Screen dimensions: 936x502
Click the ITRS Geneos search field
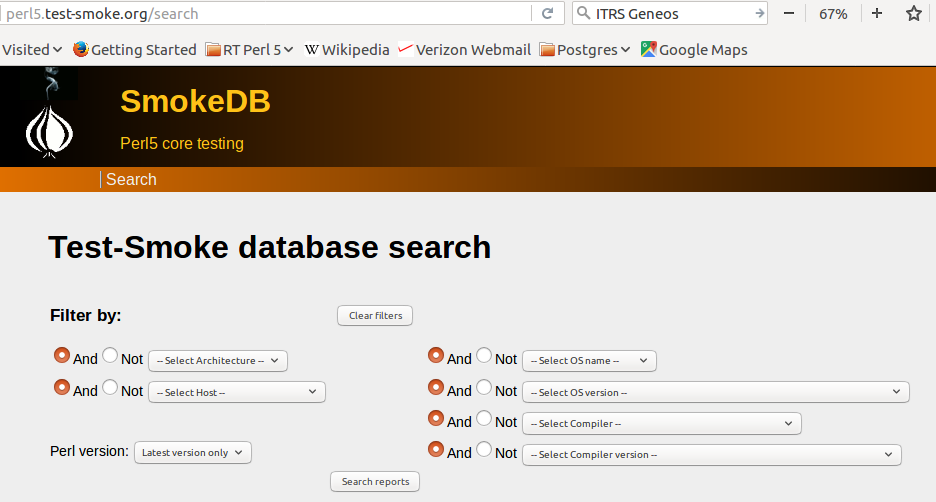pyautogui.click(x=670, y=14)
